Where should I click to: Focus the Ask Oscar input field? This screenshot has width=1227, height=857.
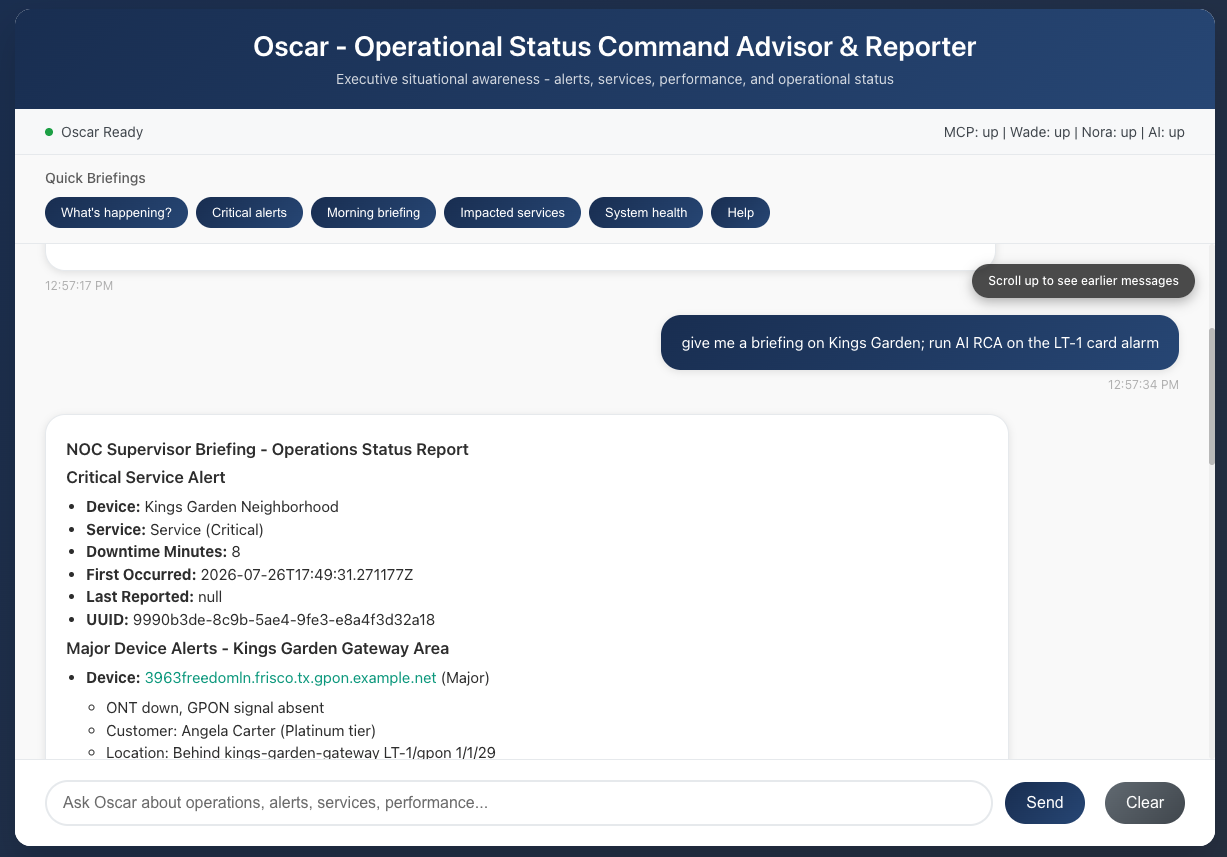point(519,803)
